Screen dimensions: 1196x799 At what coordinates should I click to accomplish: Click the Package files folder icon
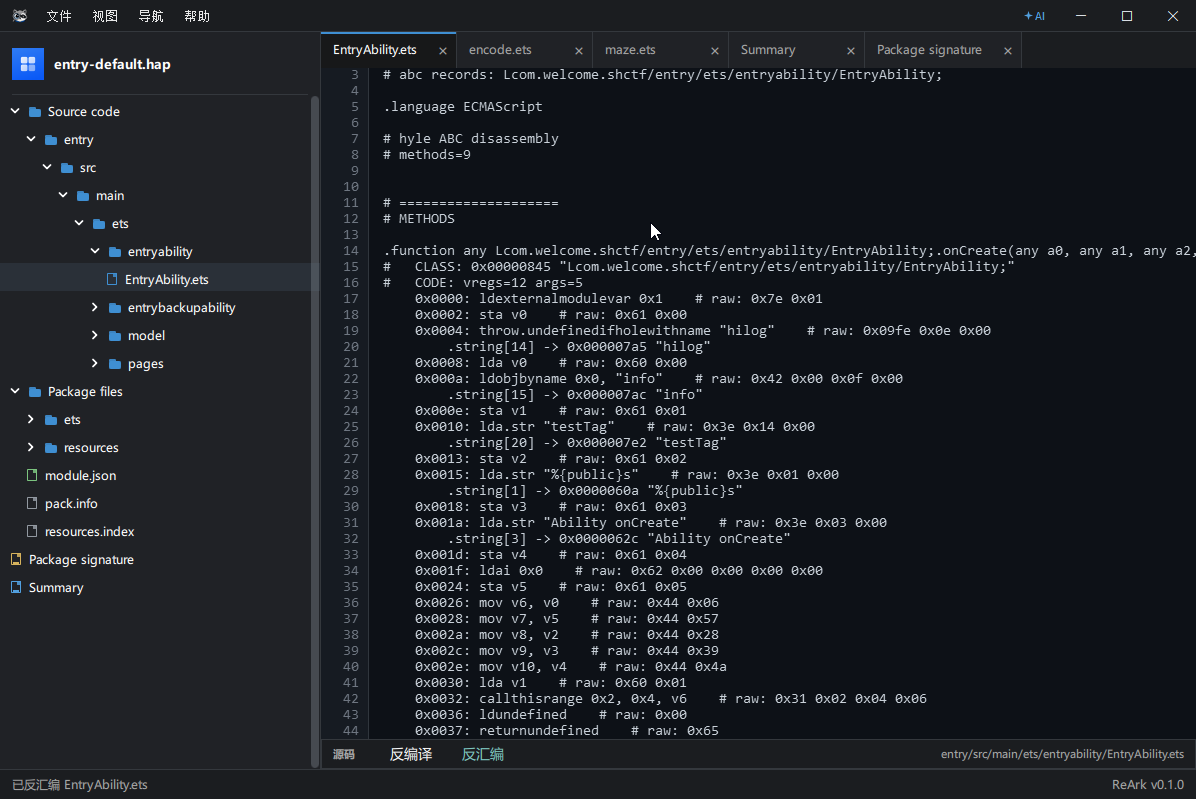[35, 392]
